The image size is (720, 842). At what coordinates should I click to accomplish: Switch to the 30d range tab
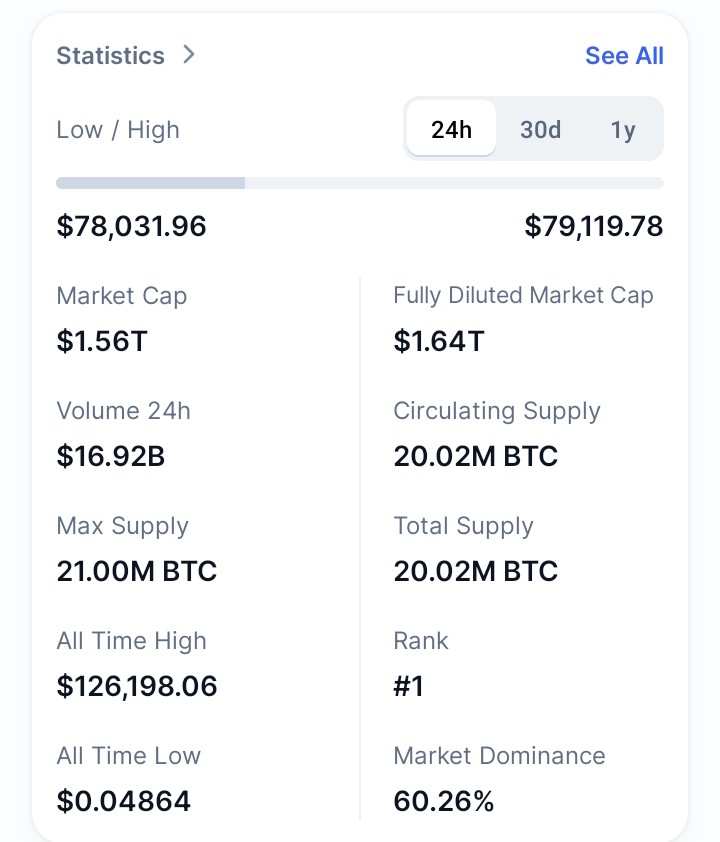540,129
